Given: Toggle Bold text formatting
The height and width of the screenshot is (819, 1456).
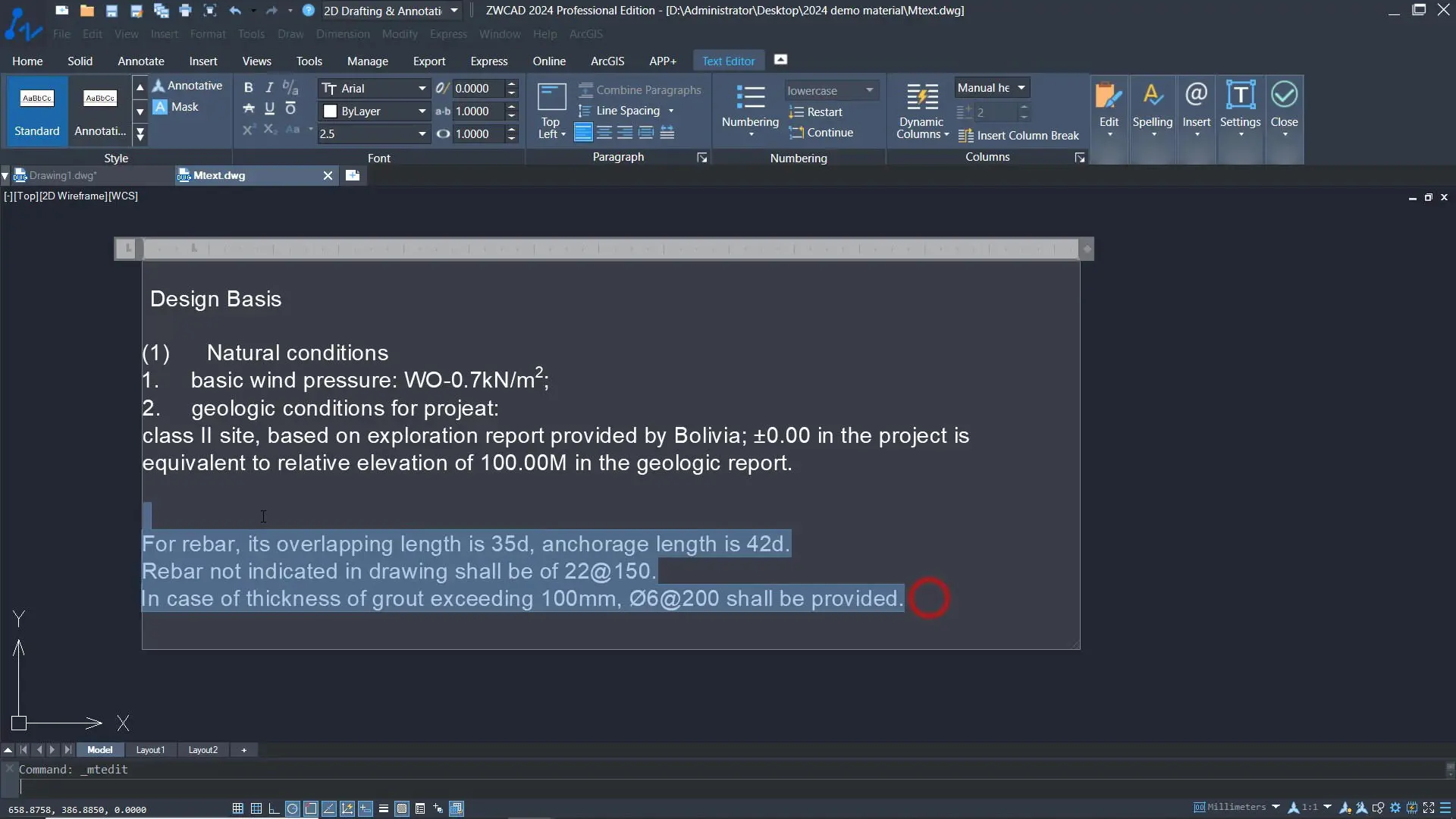Looking at the screenshot, I should click(248, 88).
